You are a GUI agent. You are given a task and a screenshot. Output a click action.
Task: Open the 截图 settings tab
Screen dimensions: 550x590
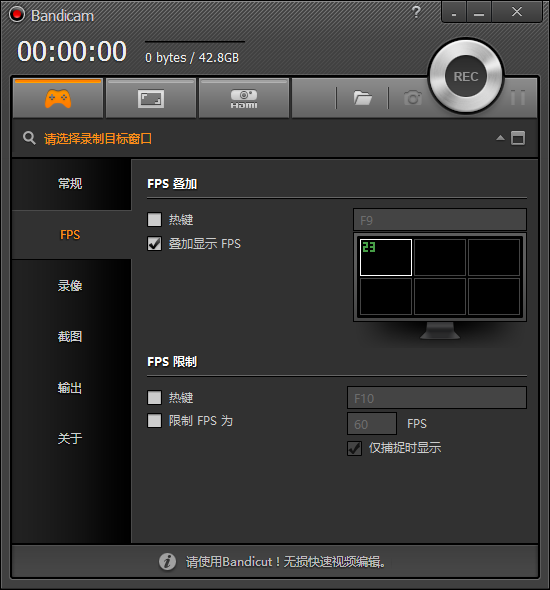coord(70,336)
